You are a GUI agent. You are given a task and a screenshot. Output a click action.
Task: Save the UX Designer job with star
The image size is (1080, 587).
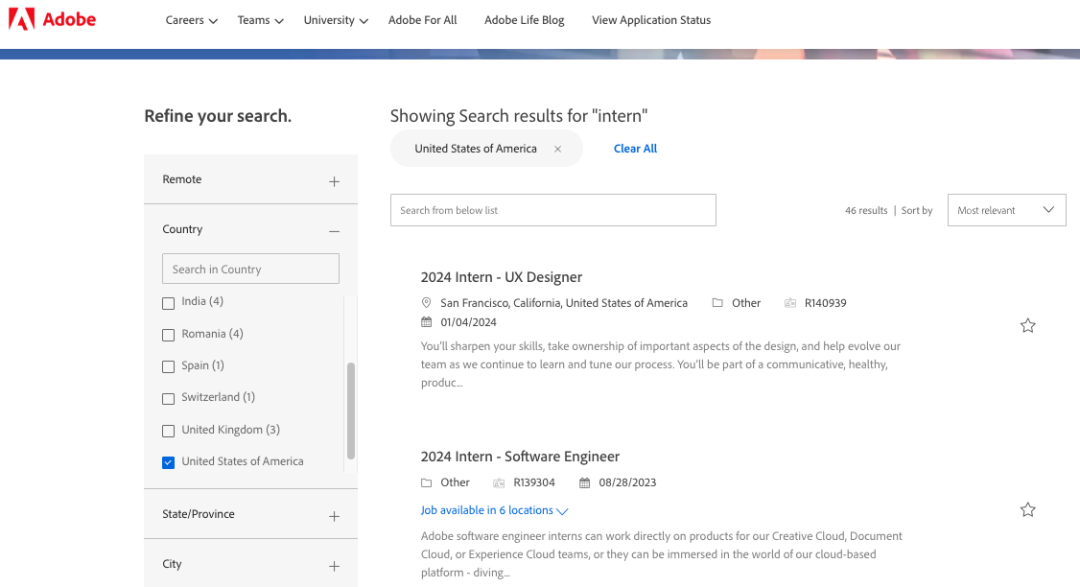tap(1027, 325)
